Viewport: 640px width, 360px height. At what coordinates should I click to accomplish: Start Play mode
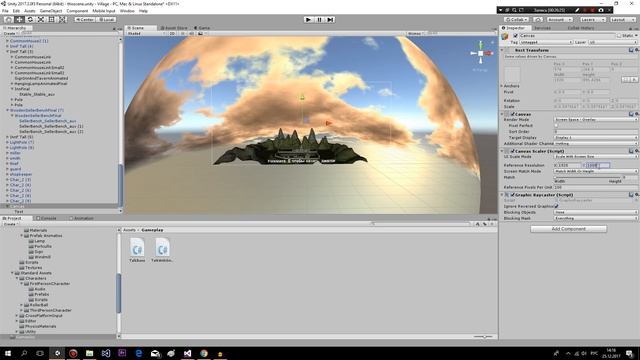coord(309,20)
